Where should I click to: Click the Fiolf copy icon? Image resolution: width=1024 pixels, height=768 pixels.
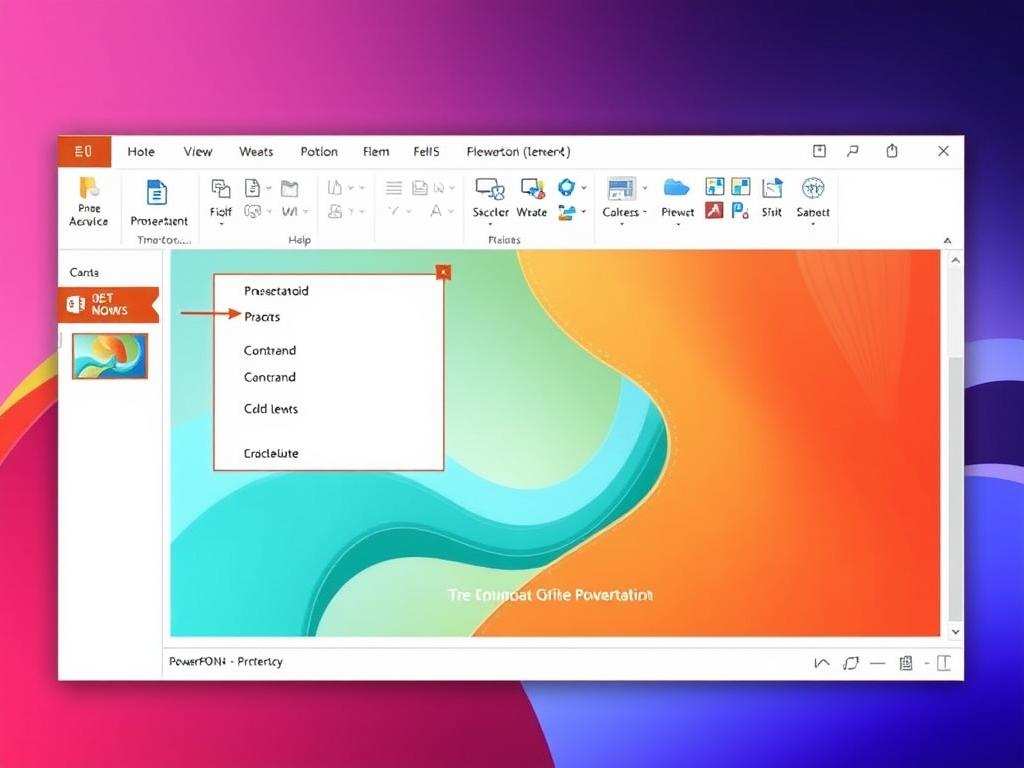coord(221,189)
